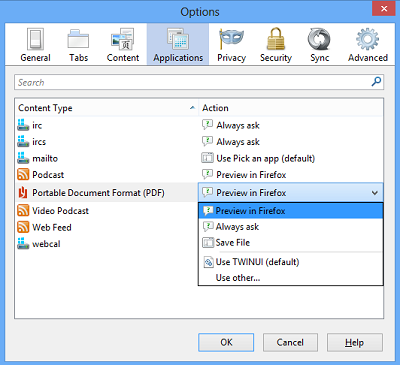Select Portable Document Format (PDF) row
The width and height of the screenshot is (400, 365).
107,192
